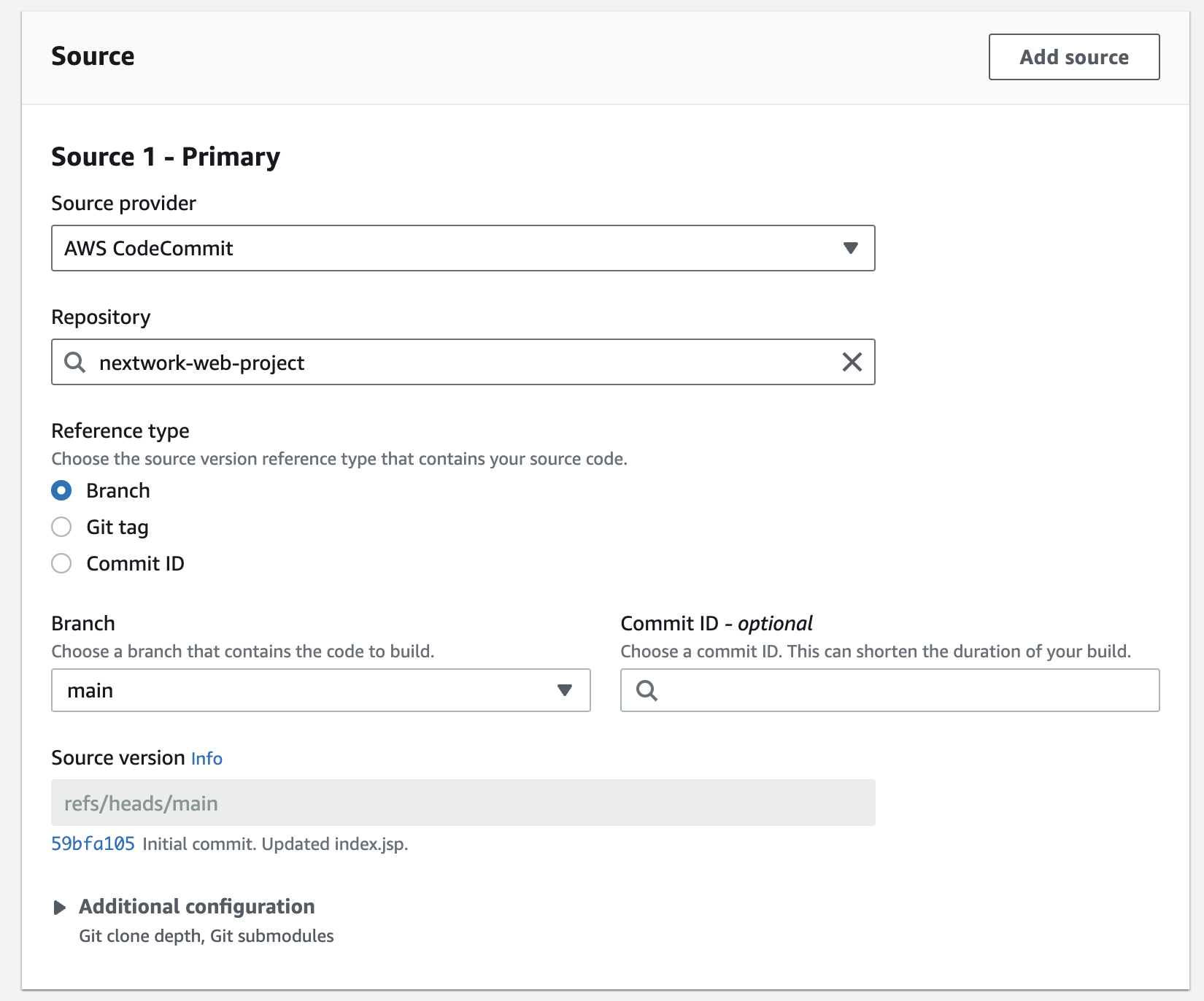Click the Repository search magnifier icon
1204x1001 pixels.
75,362
